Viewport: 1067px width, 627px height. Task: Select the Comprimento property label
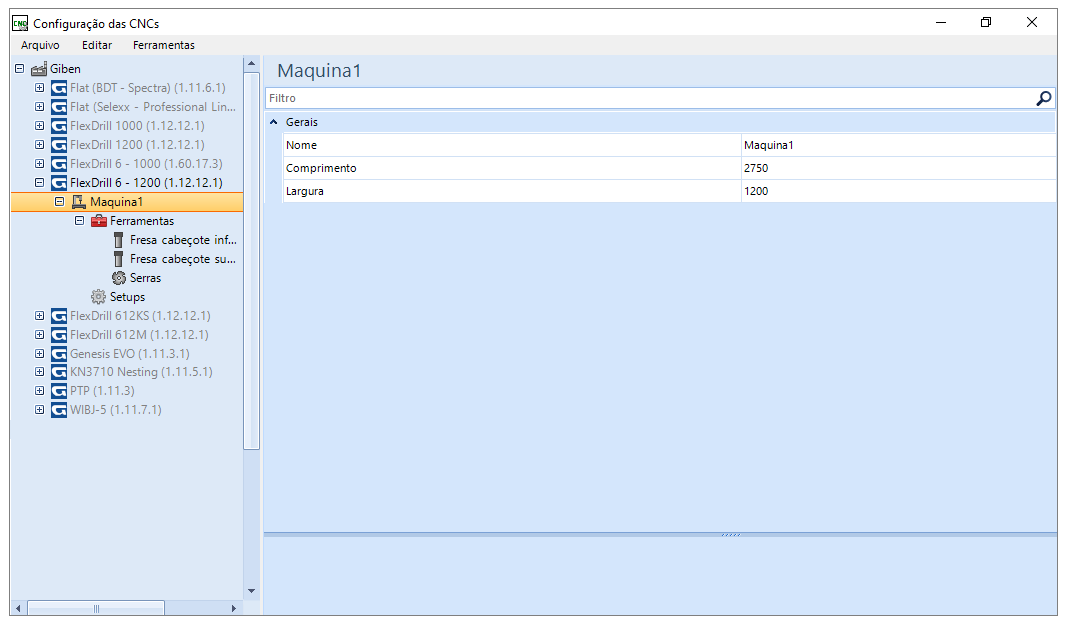click(321, 169)
